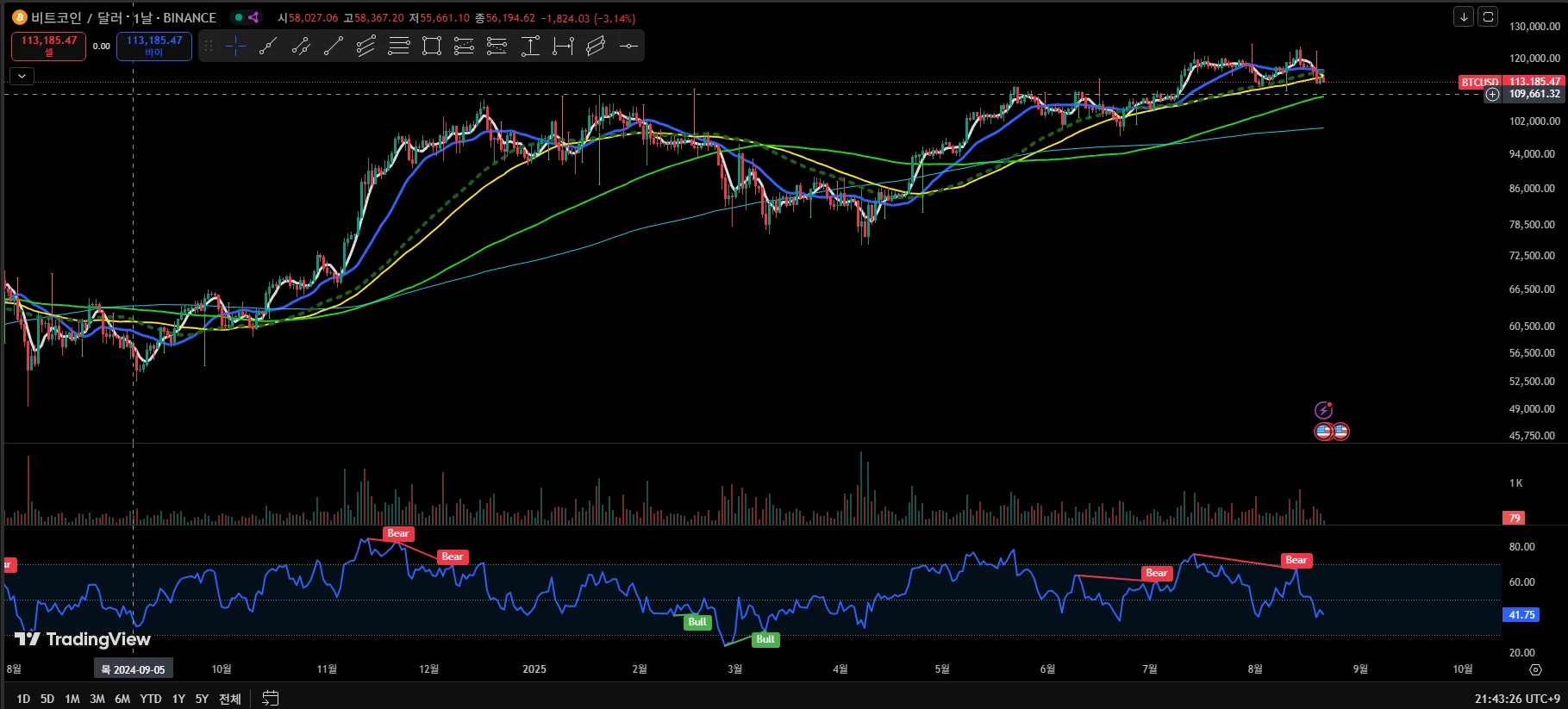Open the go-to-date calendar icon
This screenshot has height=709, width=1568.
270,698
